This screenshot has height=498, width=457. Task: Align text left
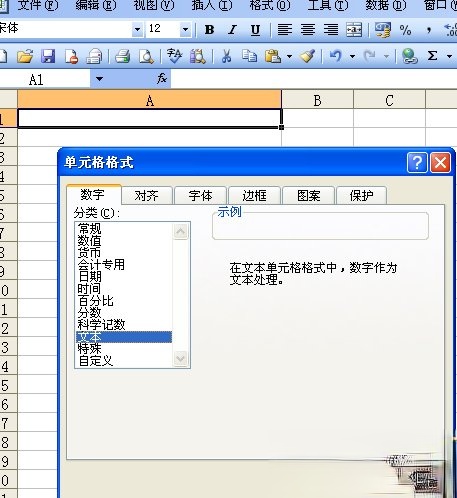[285, 30]
